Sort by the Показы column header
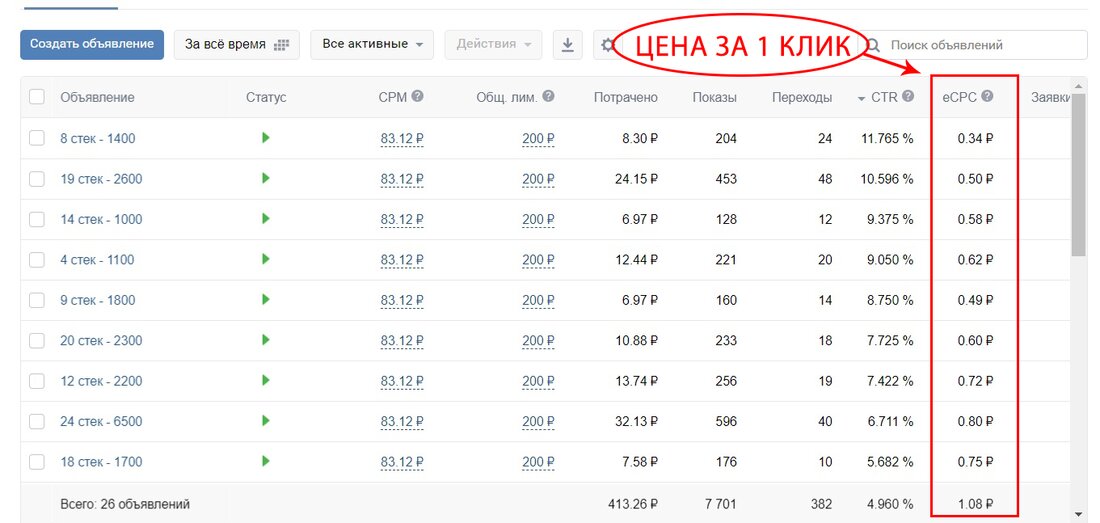Image resolution: width=1100 pixels, height=523 pixels. (x=714, y=97)
